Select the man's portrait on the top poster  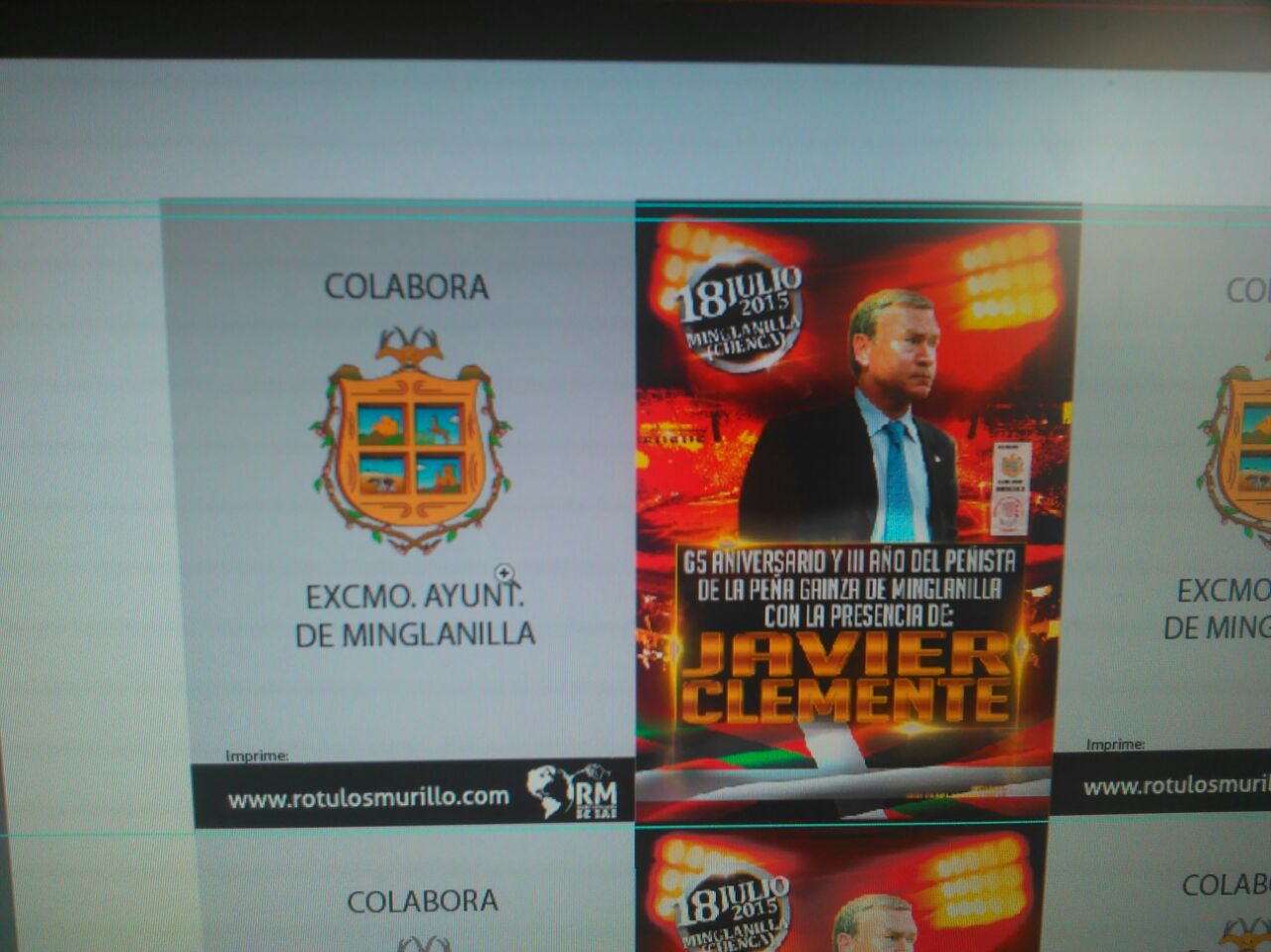850,417
